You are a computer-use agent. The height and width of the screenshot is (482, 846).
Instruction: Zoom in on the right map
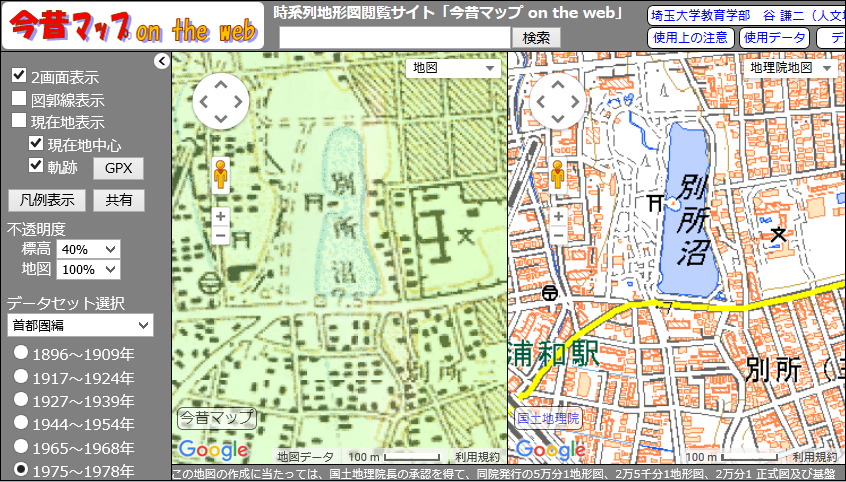coord(558,217)
